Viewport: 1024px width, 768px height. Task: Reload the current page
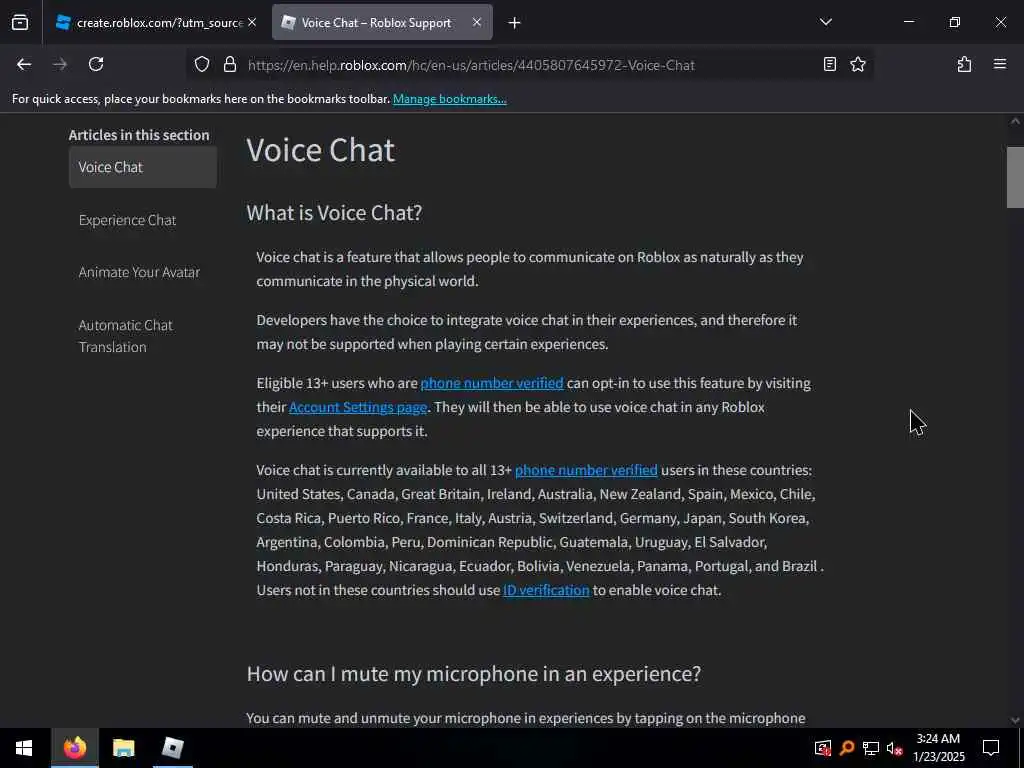coord(96,64)
